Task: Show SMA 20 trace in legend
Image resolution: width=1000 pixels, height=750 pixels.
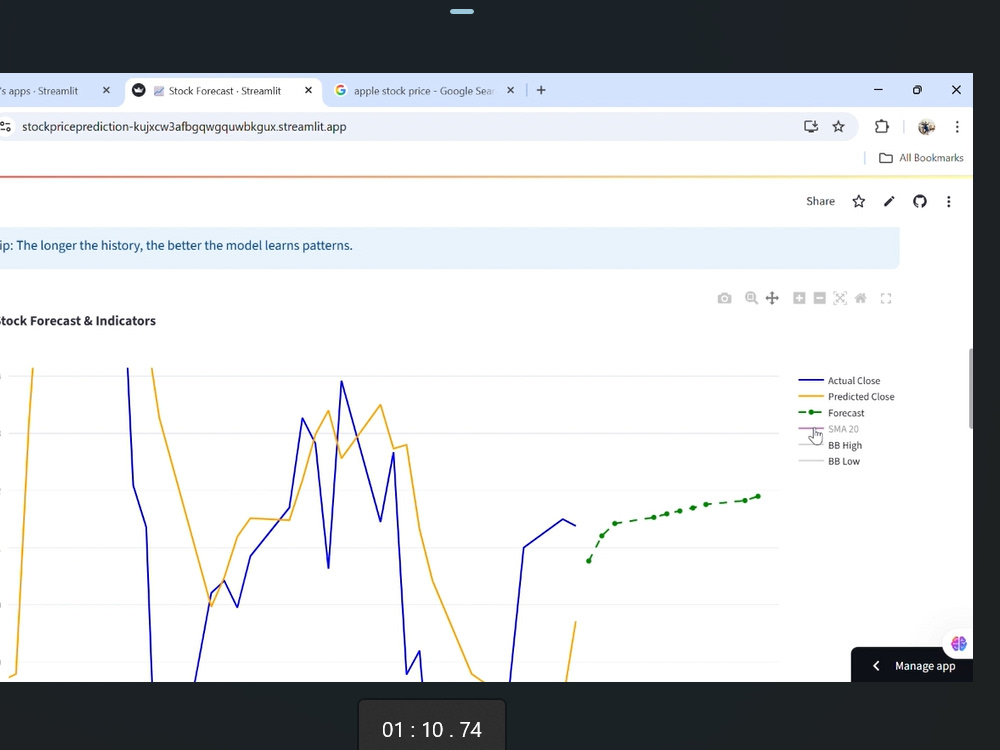Action: (x=828, y=429)
